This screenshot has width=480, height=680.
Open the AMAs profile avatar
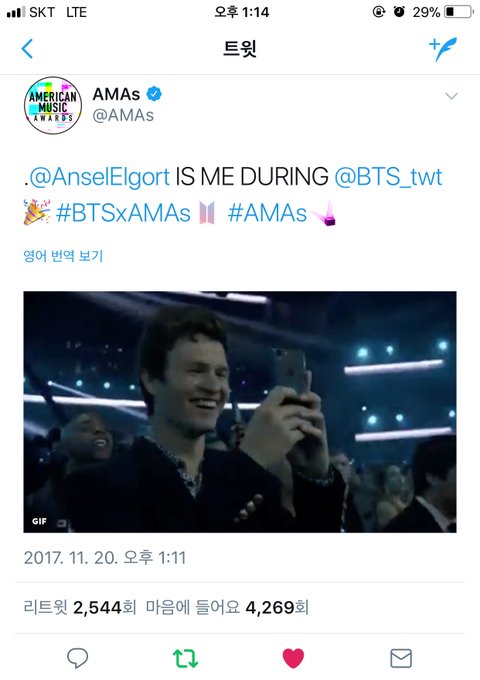(53, 105)
